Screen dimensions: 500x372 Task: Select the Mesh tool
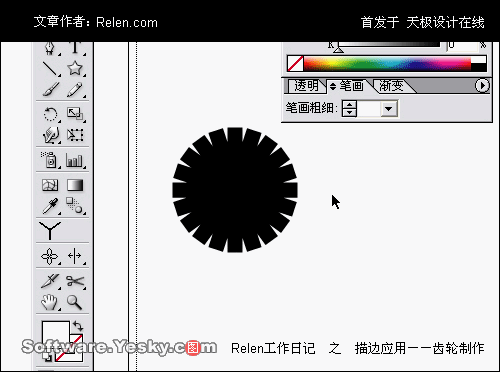[50, 185]
